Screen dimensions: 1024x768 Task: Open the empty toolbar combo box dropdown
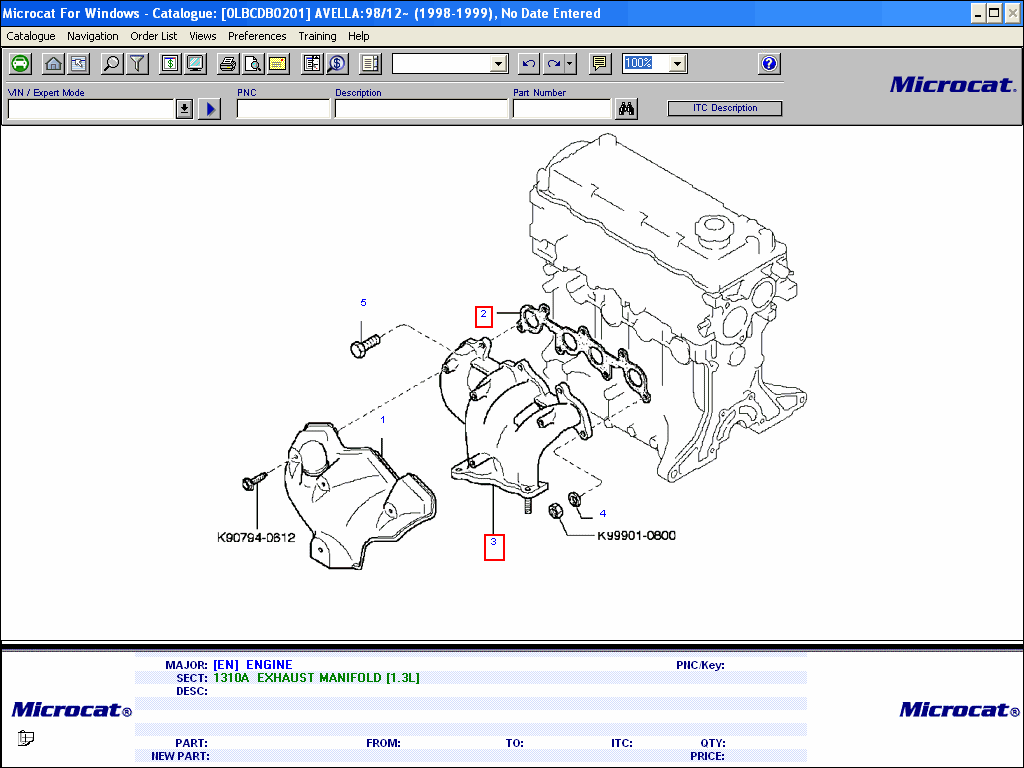(x=499, y=63)
